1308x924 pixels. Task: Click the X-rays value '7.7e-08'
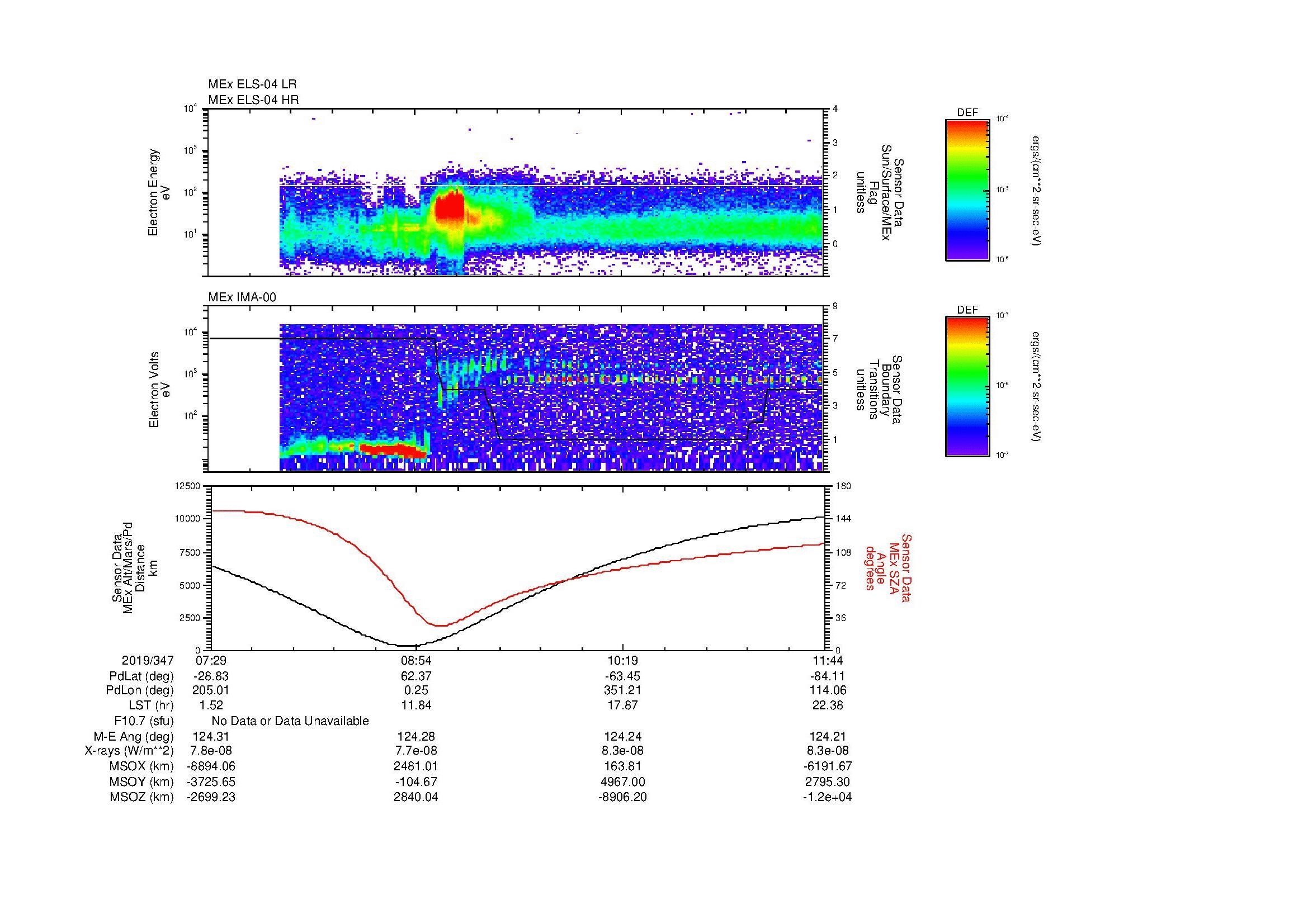tap(417, 751)
